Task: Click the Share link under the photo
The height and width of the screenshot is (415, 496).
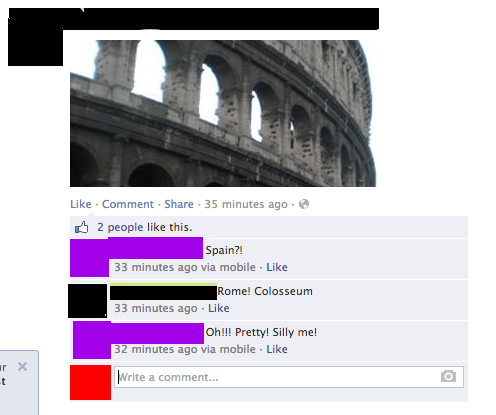Action: (179, 204)
